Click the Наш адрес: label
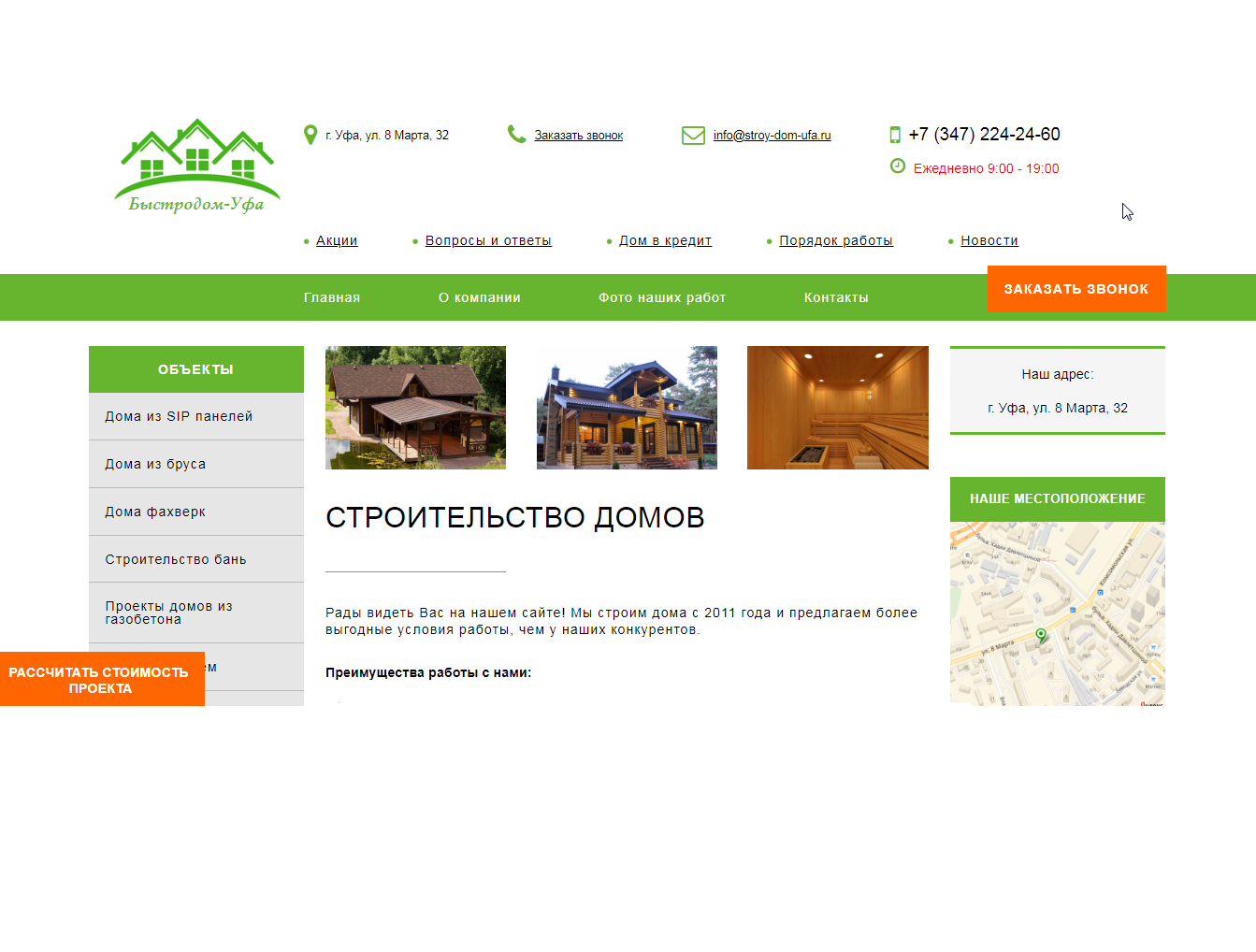This screenshot has height=952, width=1256. pyautogui.click(x=1058, y=374)
